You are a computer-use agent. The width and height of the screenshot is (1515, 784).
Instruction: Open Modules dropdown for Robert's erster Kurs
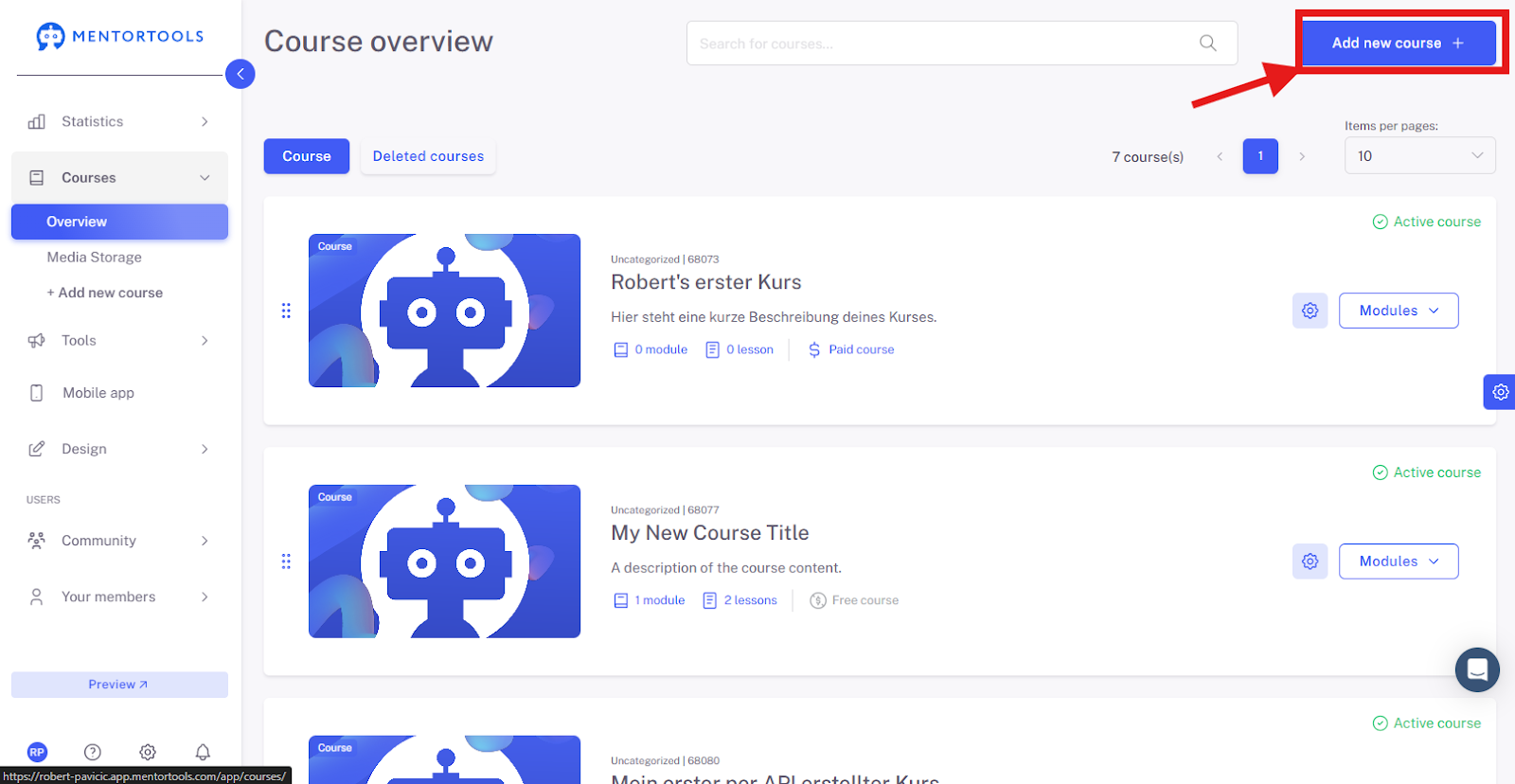pos(1399,311)
